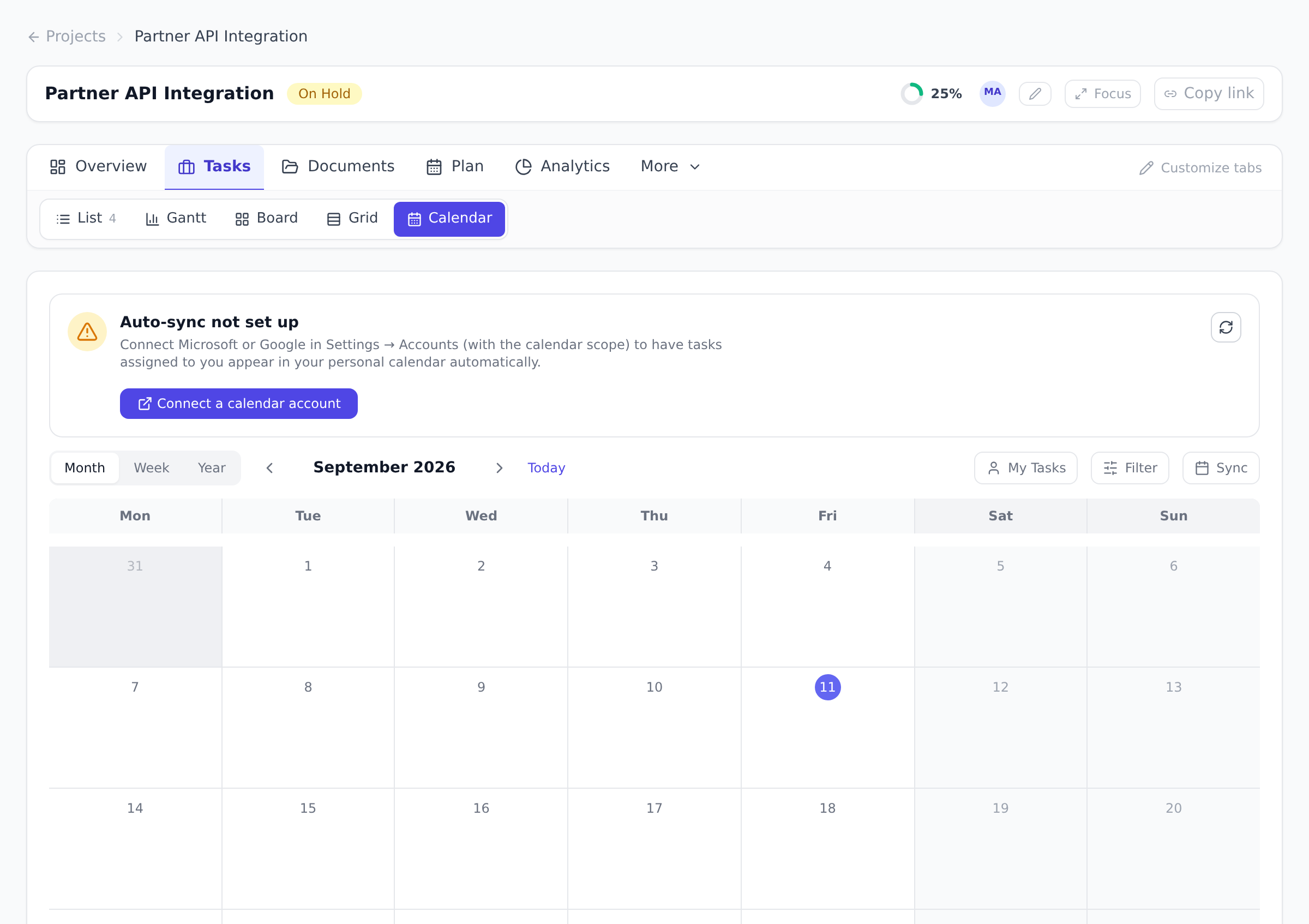1309x924 pixels.
Task: Click the refresh sync status icon
Action: tap(1226, 327)
